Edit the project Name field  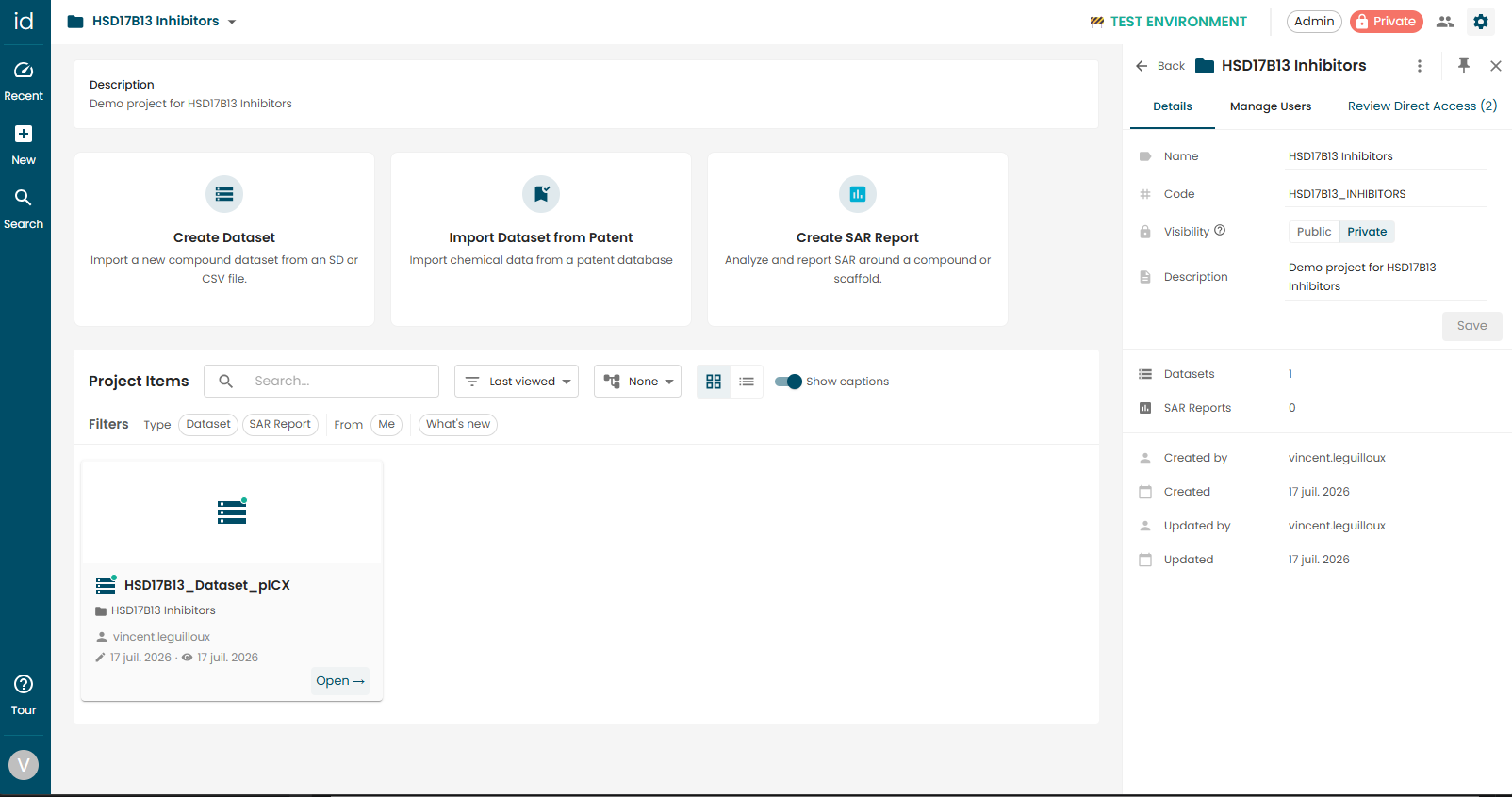(x=1388, y=156)
